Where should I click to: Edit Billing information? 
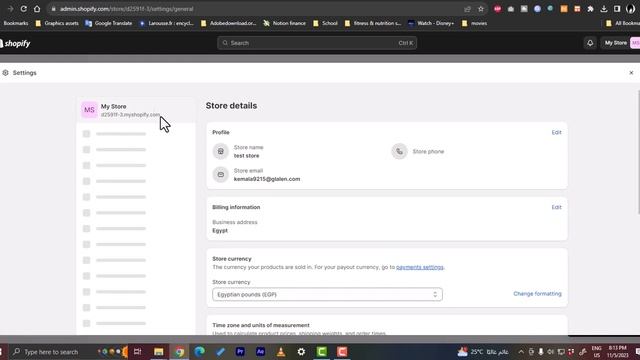(556, 207)
